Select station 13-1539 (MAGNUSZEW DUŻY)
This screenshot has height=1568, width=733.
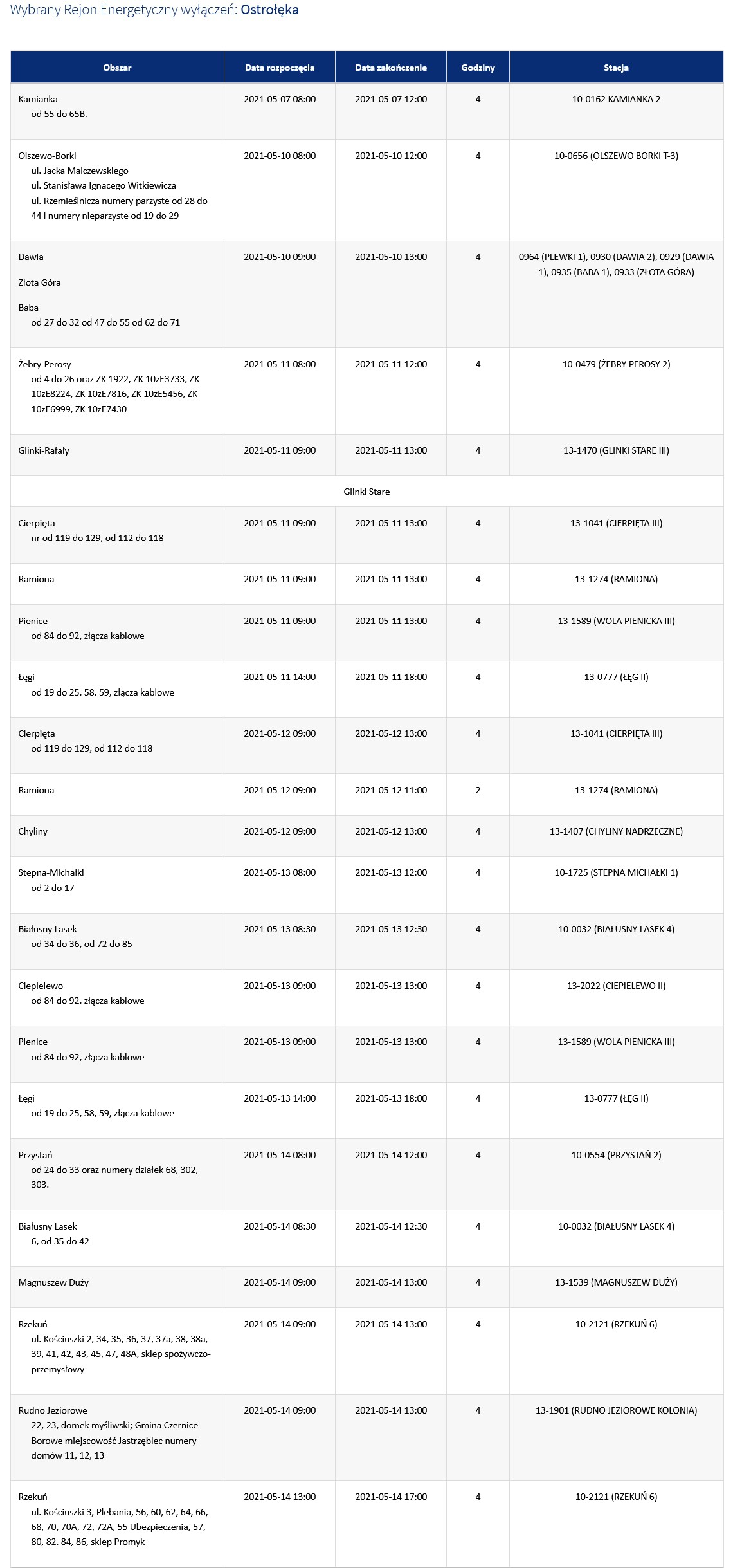(x=616, y=1282)
